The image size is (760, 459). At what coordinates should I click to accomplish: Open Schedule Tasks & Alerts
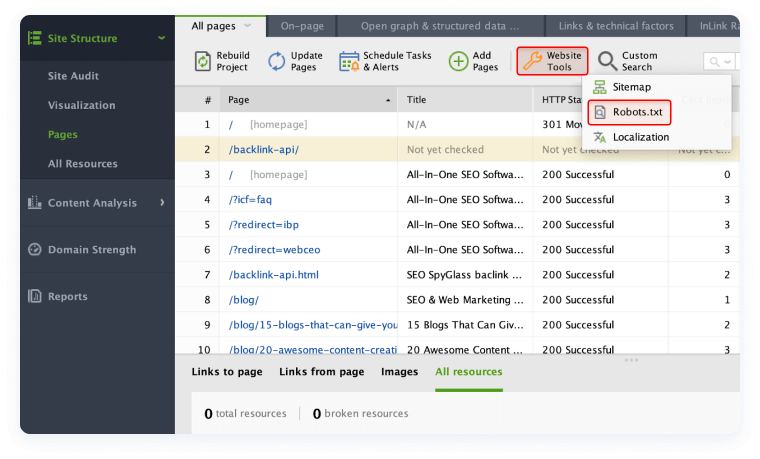point(349,61)
